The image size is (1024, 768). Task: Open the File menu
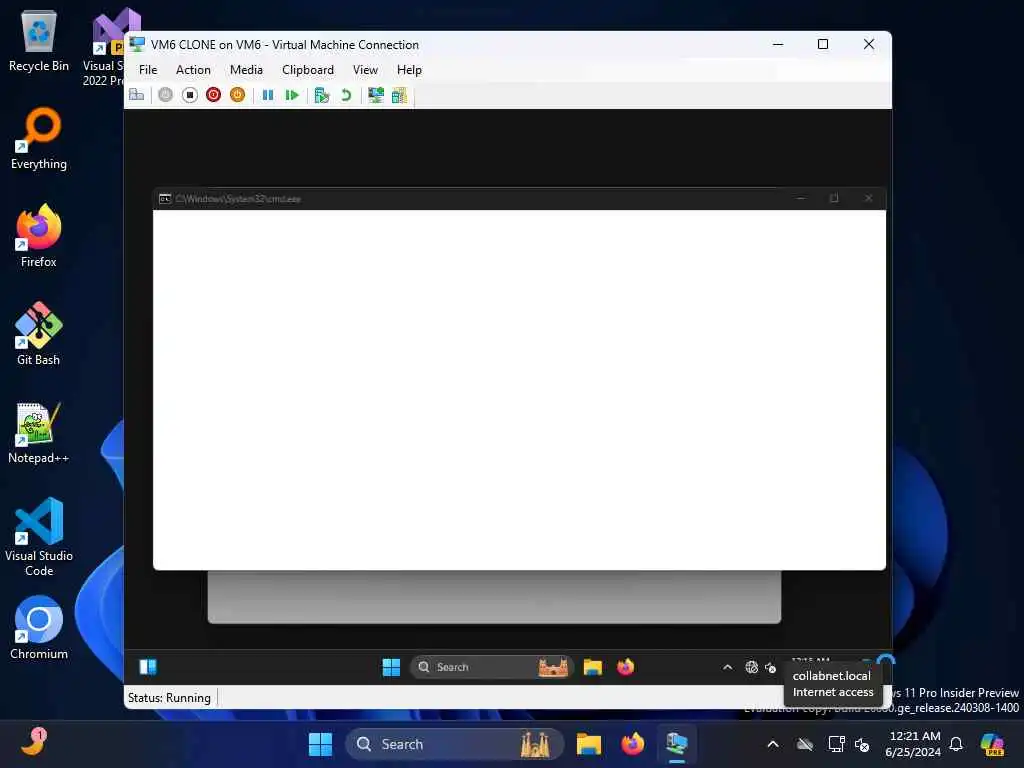(148, 70)
